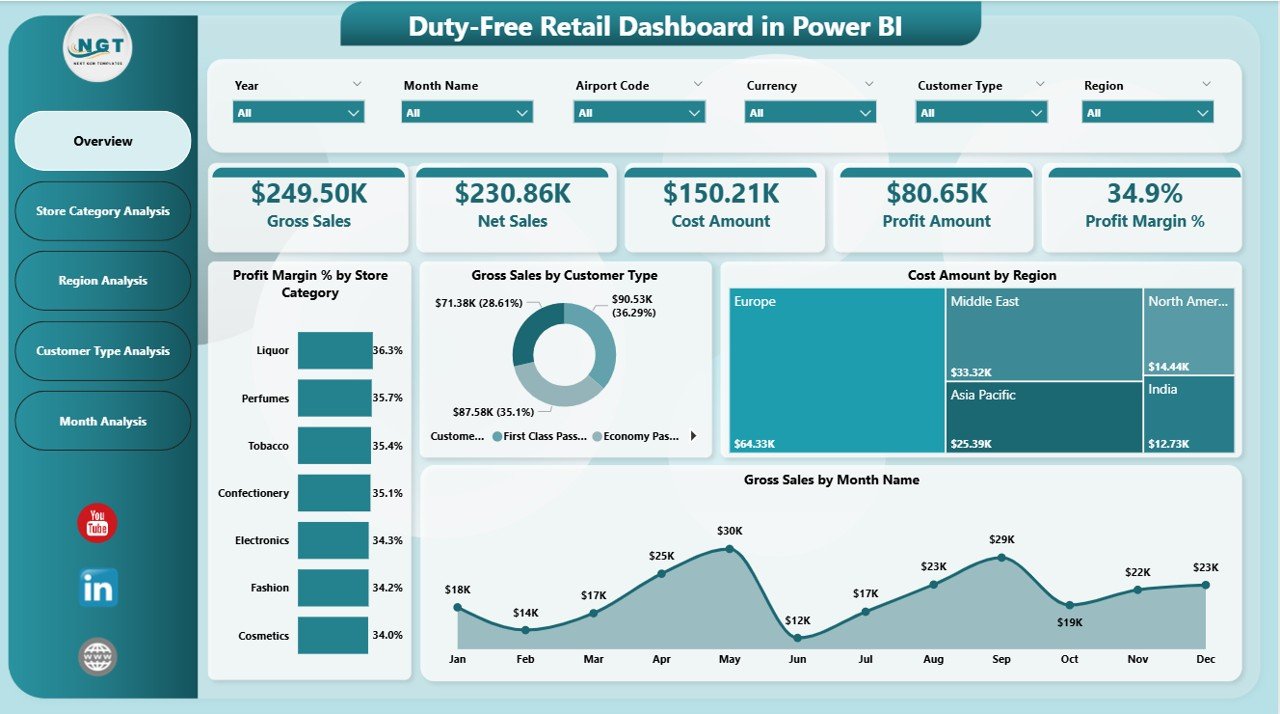
Task: Select the Liquor bar in margin chart
Action: click(x=336, y=350)
